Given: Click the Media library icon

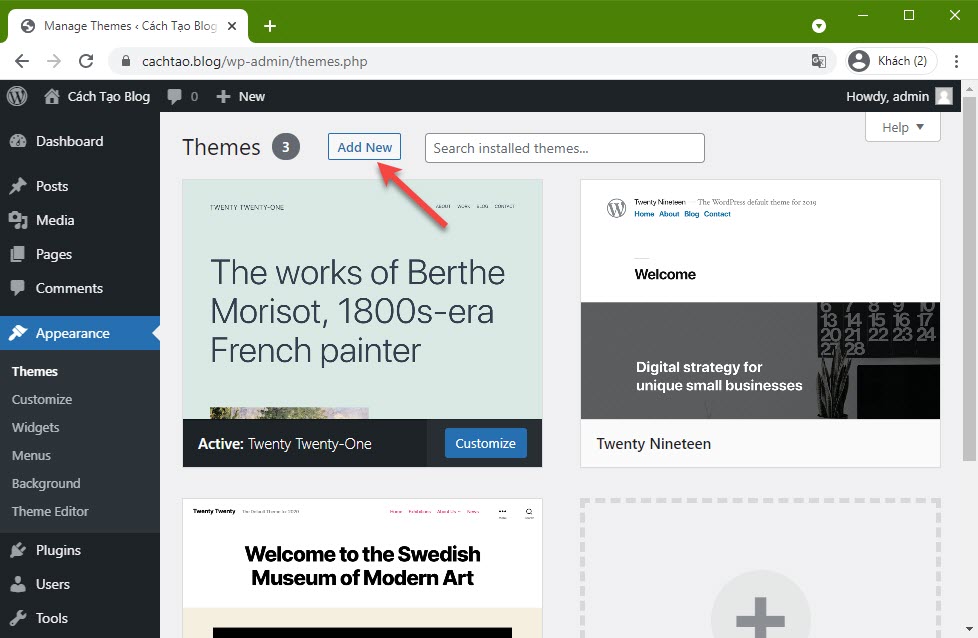Looking at the screenshot, I should tap(18, 220).
